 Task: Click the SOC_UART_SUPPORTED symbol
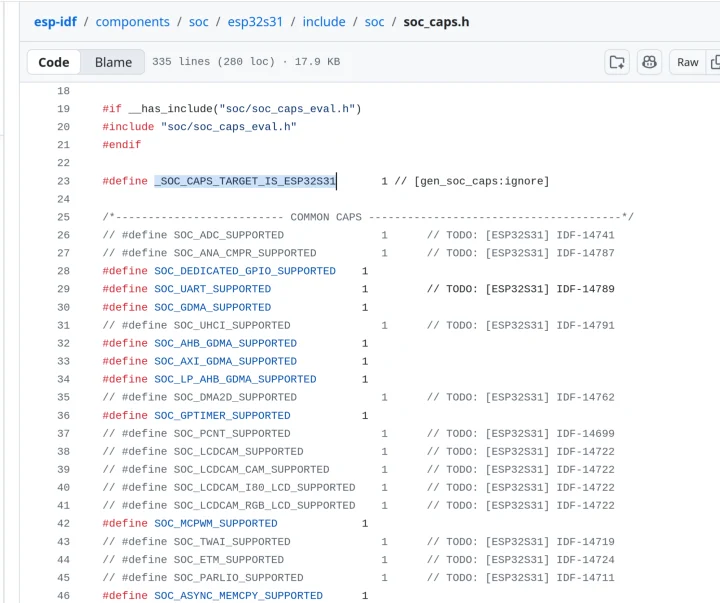click(x=212, y=289)
